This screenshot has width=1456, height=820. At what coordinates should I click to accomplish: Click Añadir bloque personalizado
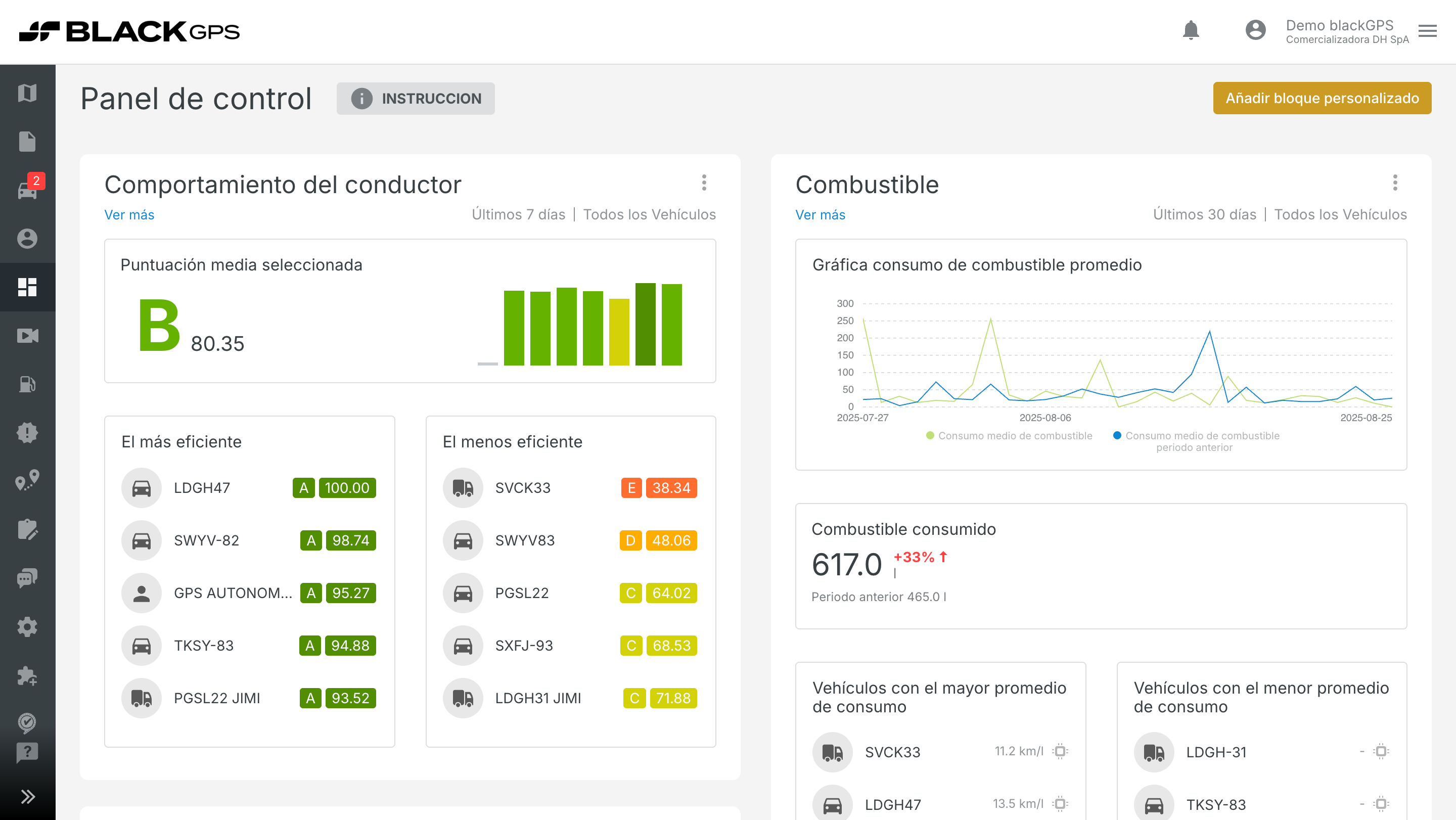[1322, 99]
